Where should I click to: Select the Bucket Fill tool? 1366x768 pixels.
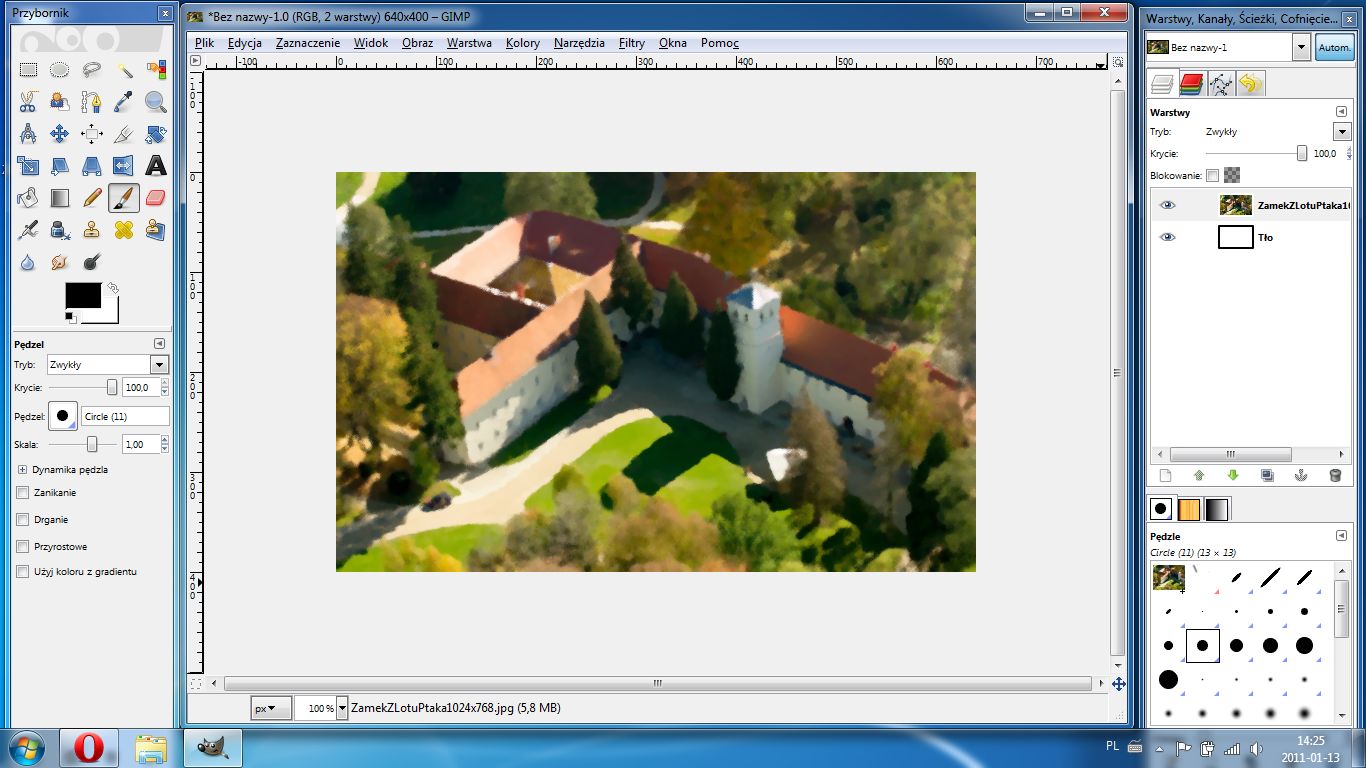pos(28,198)
